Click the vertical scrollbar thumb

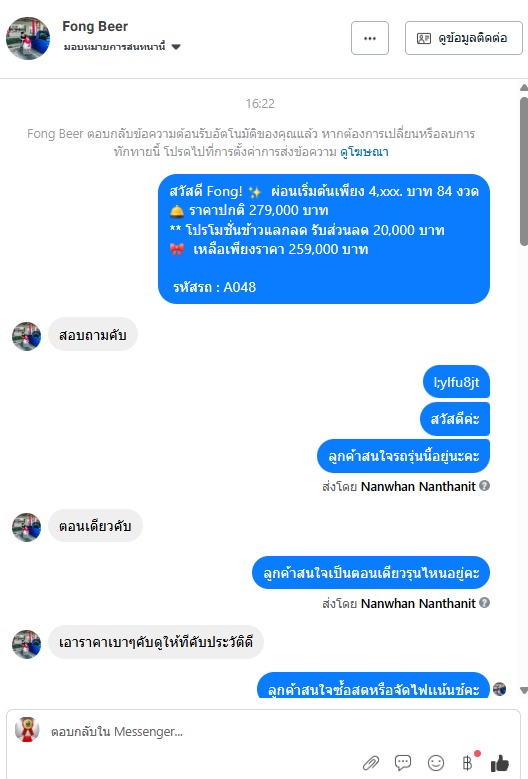point(524,171)
